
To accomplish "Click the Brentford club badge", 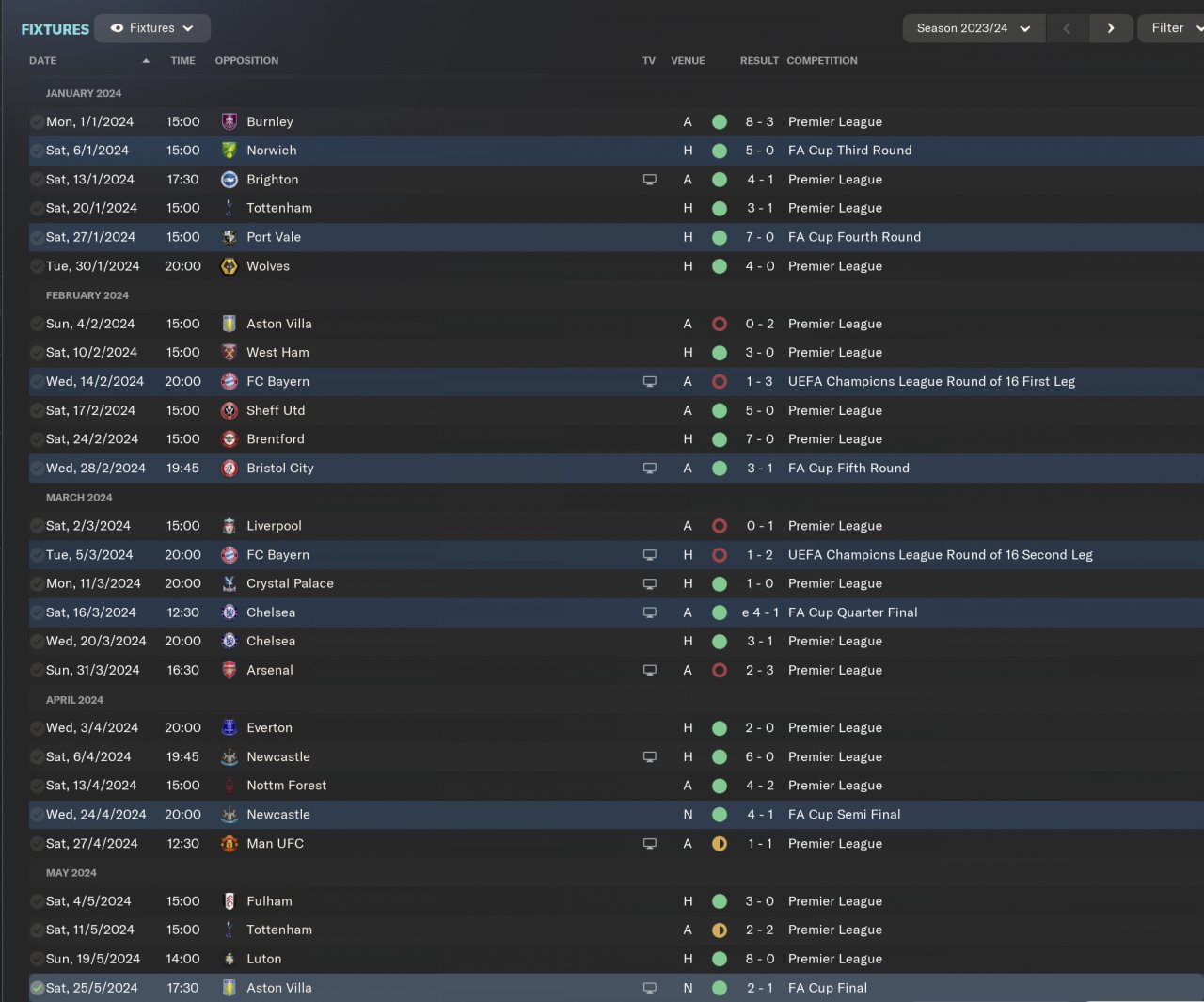I will point(229,439).
